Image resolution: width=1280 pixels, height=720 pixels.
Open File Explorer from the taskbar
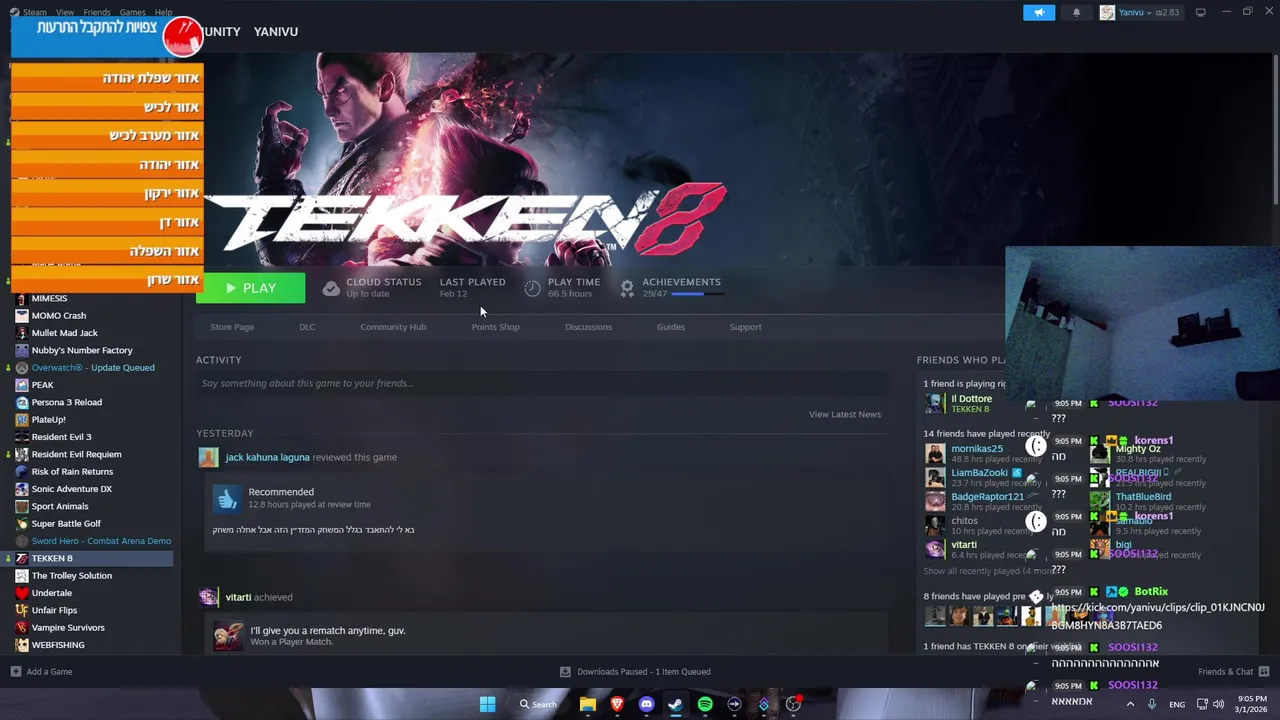[x=588, y=704]
